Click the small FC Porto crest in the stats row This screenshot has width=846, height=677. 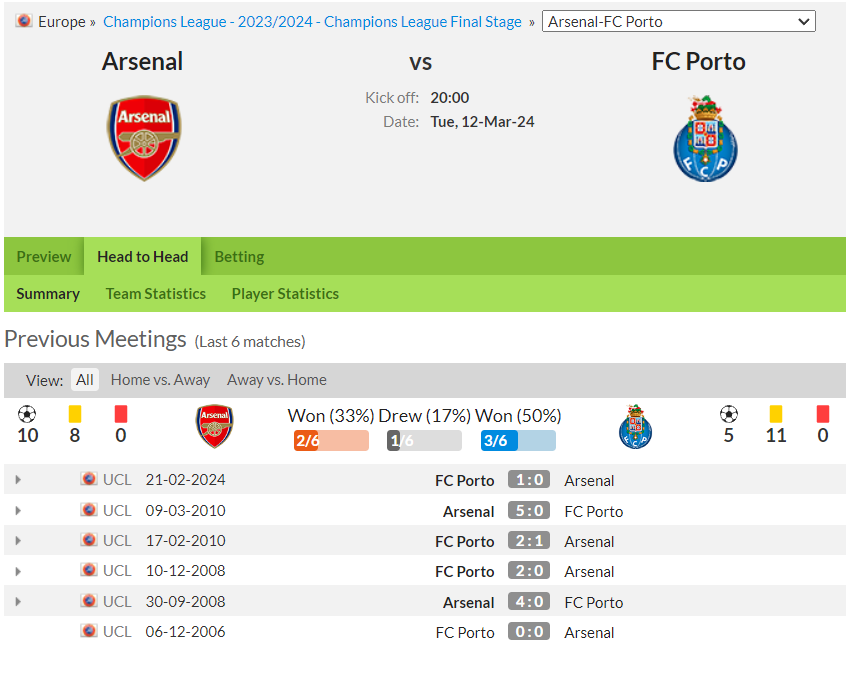click(x=636, y=426)
